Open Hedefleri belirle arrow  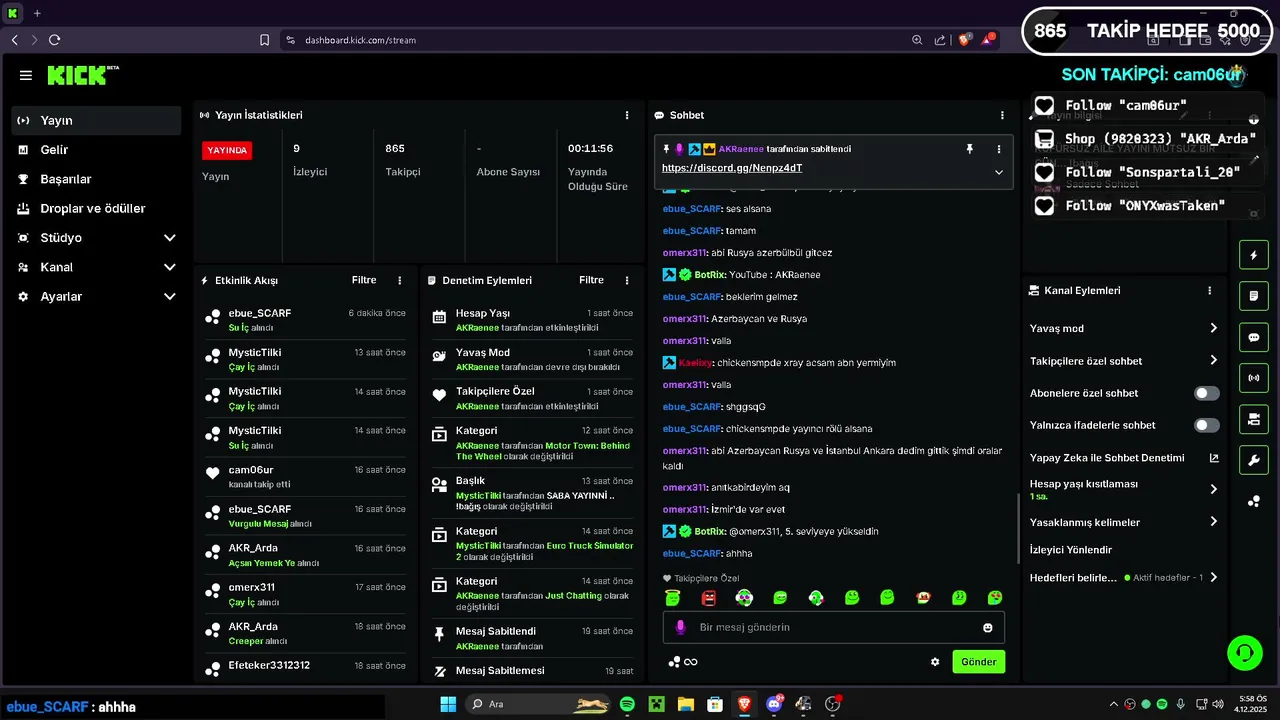pyautogui.click(x=1214, y=577)
